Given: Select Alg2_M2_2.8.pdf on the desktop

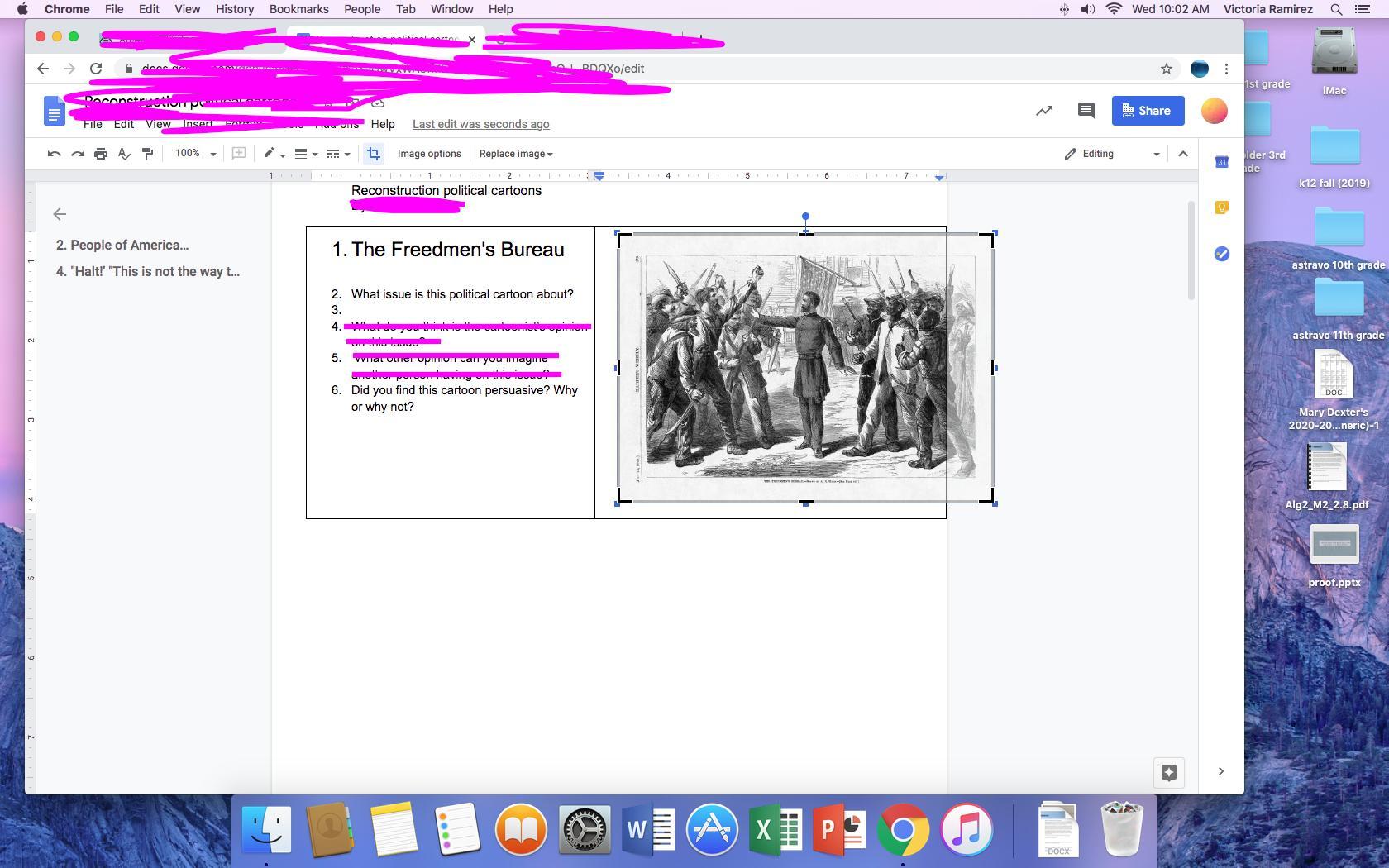Looking at the screenshot, I should [x=1327, y=476].
